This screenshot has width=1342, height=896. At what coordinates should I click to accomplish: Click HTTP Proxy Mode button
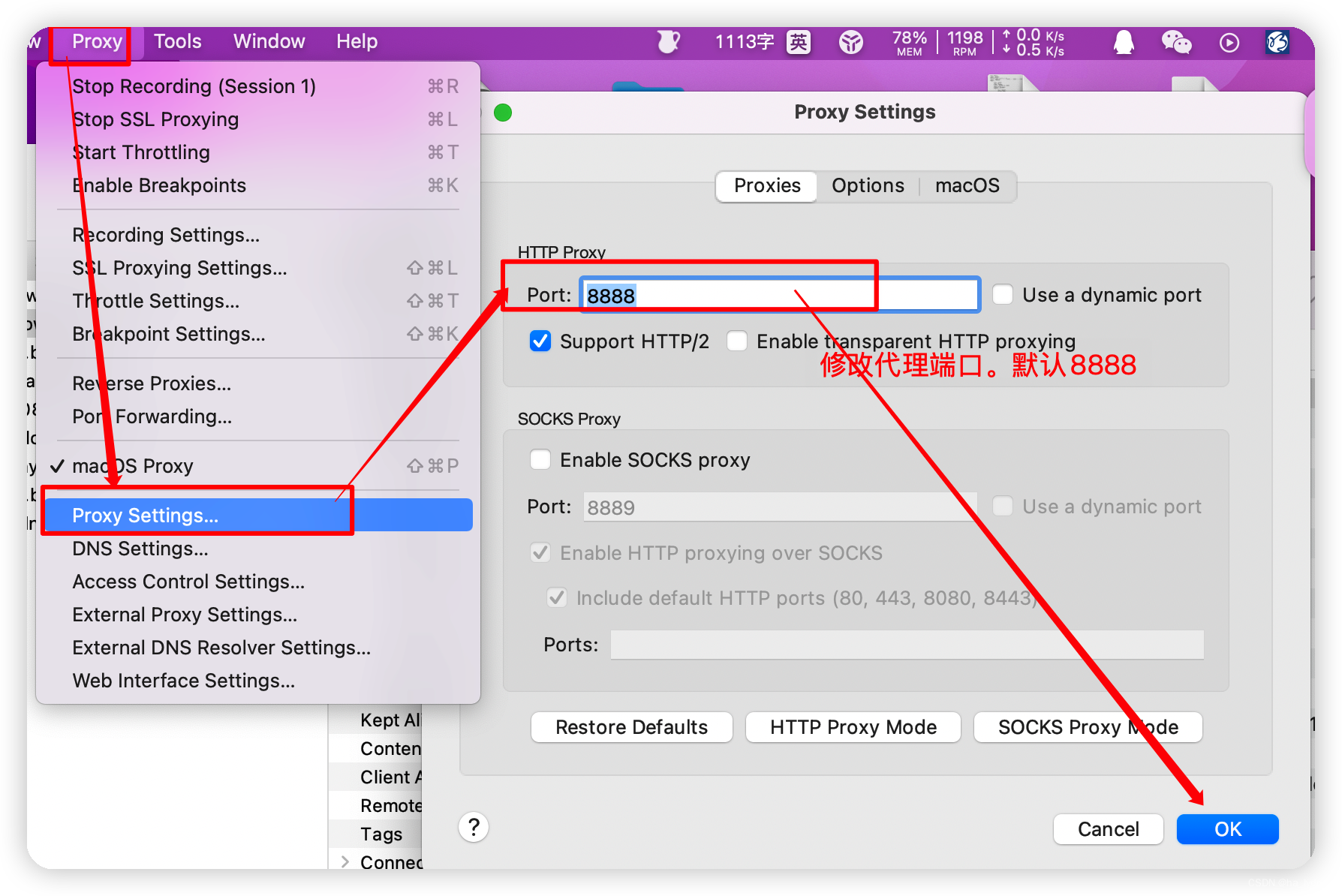(853, 727)
